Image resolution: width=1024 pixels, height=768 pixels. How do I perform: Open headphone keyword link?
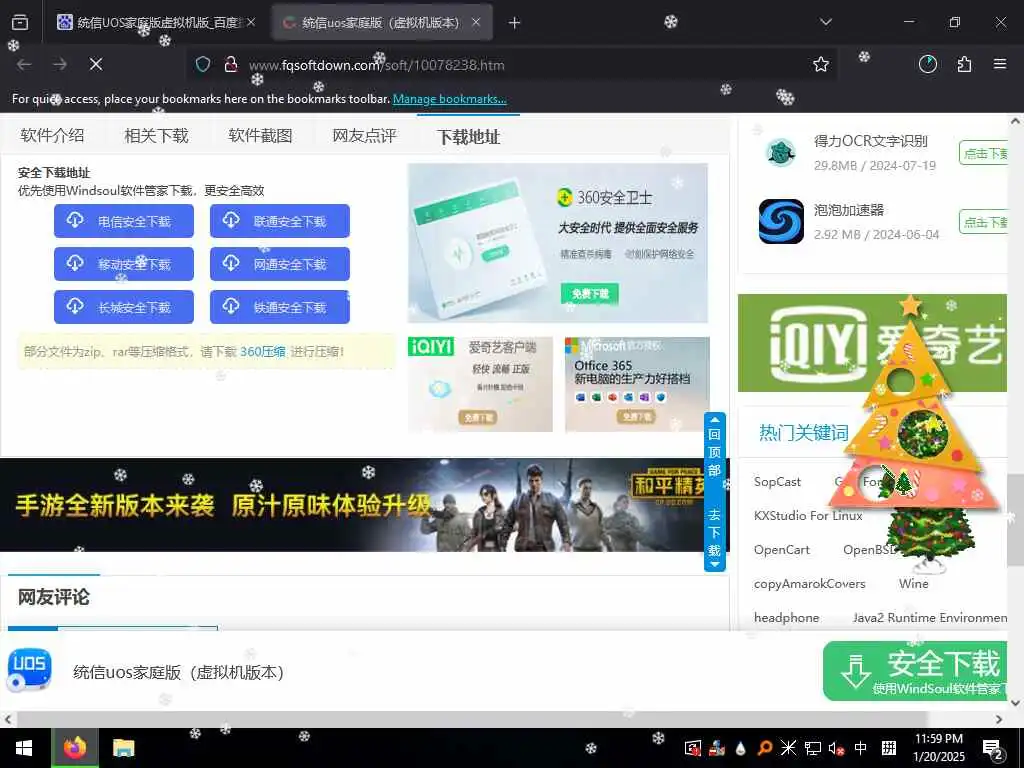tap(786, 618)
